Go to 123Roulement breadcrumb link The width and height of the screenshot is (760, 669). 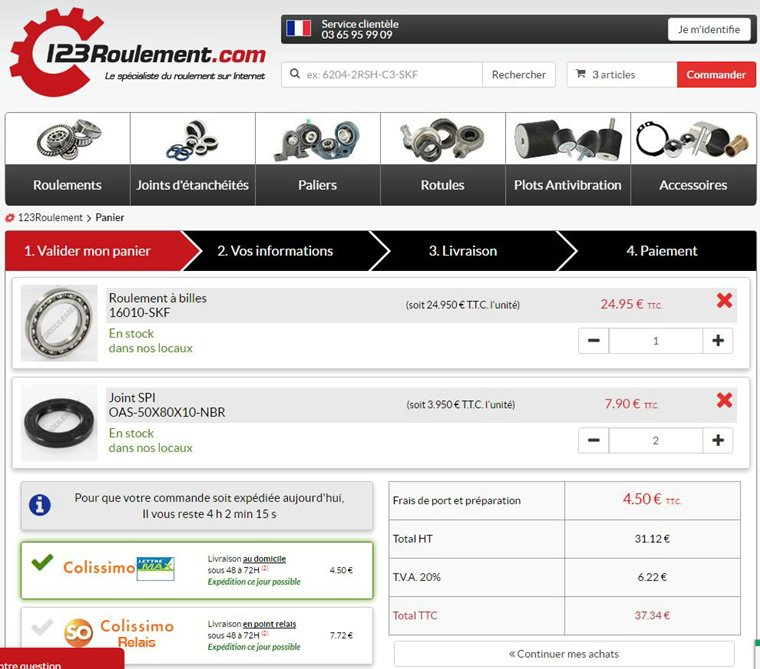(x=50, y=218)
